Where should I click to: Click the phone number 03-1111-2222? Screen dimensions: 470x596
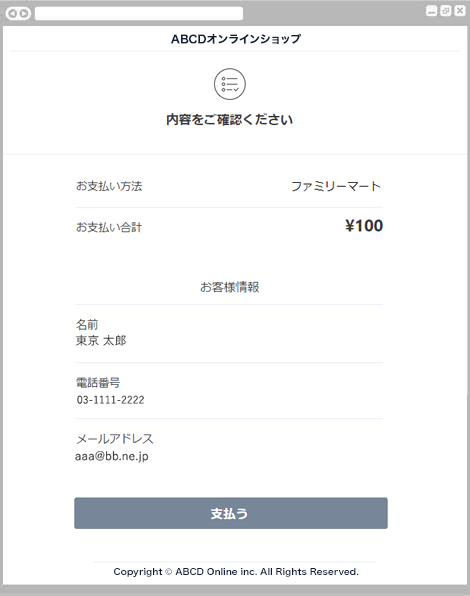click(x=111, y=400)
